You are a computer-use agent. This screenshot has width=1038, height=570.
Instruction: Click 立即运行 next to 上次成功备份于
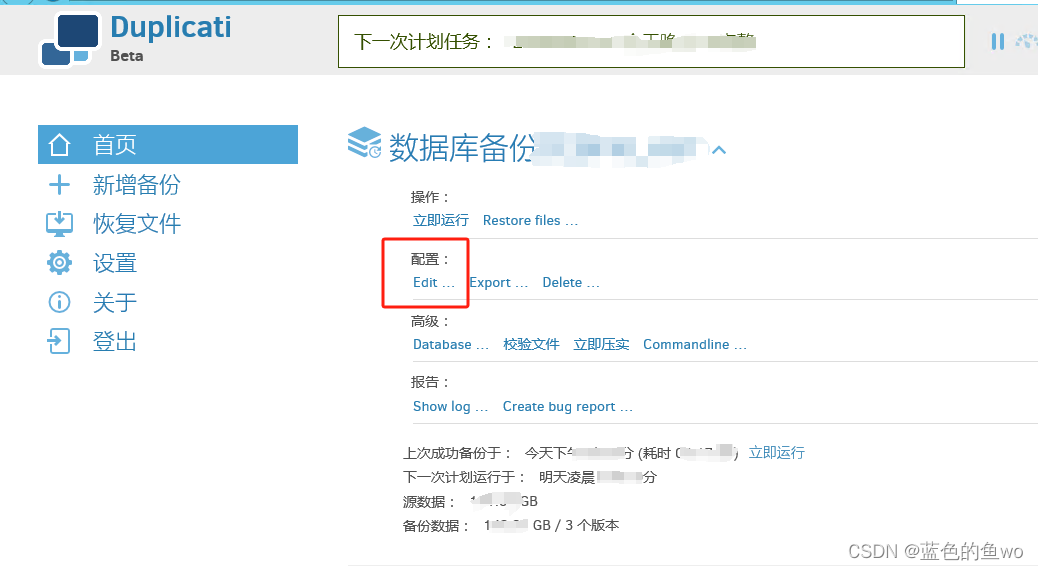pos(777,452)
